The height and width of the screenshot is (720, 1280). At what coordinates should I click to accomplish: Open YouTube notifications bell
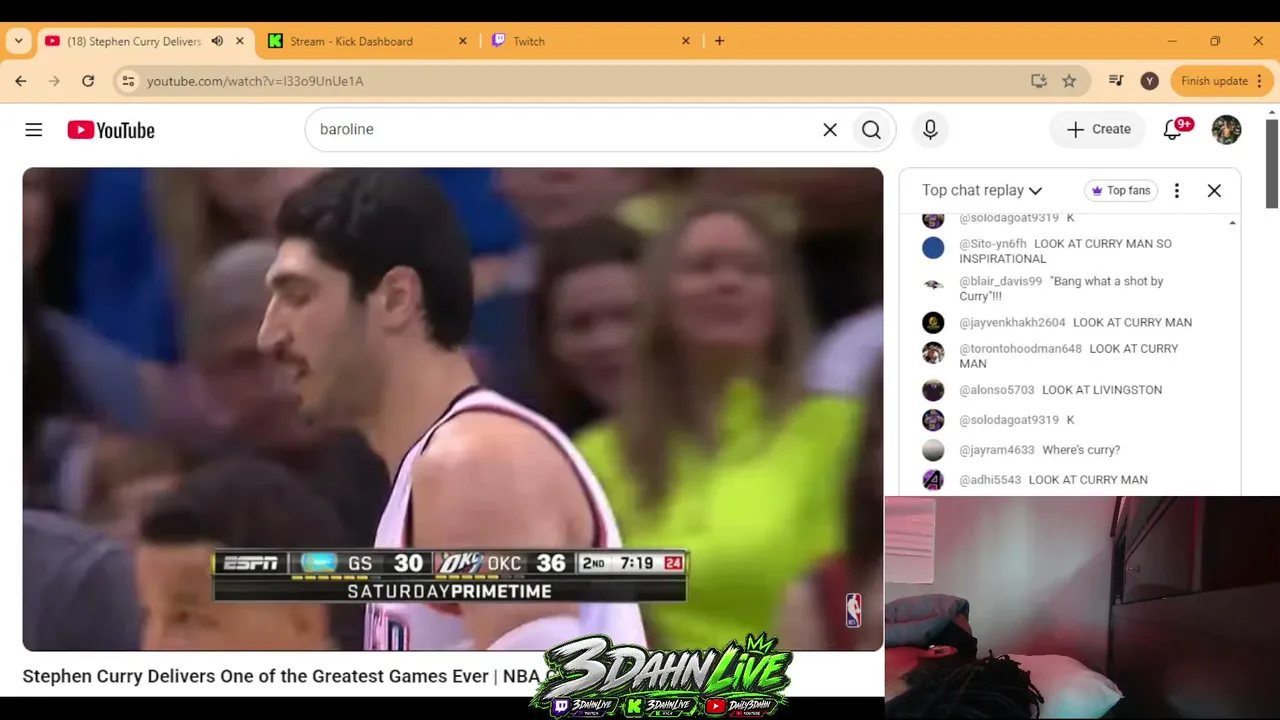pyautogui.click(x=1173, y=130)
